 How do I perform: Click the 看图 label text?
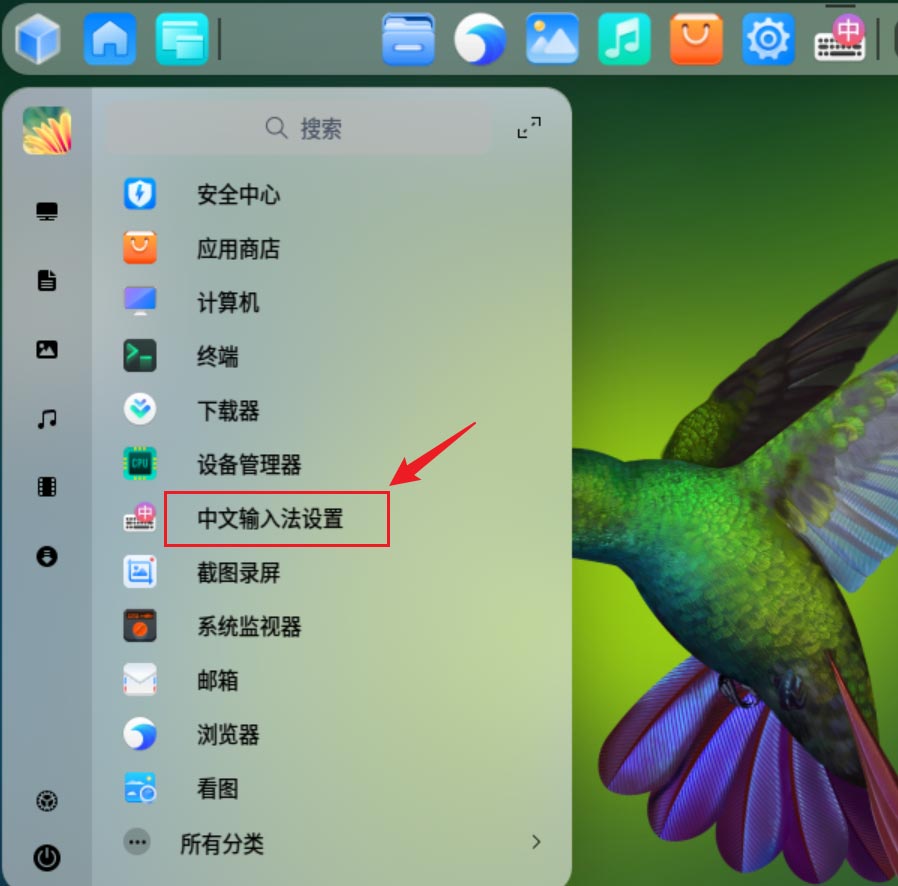coord(218,788)
